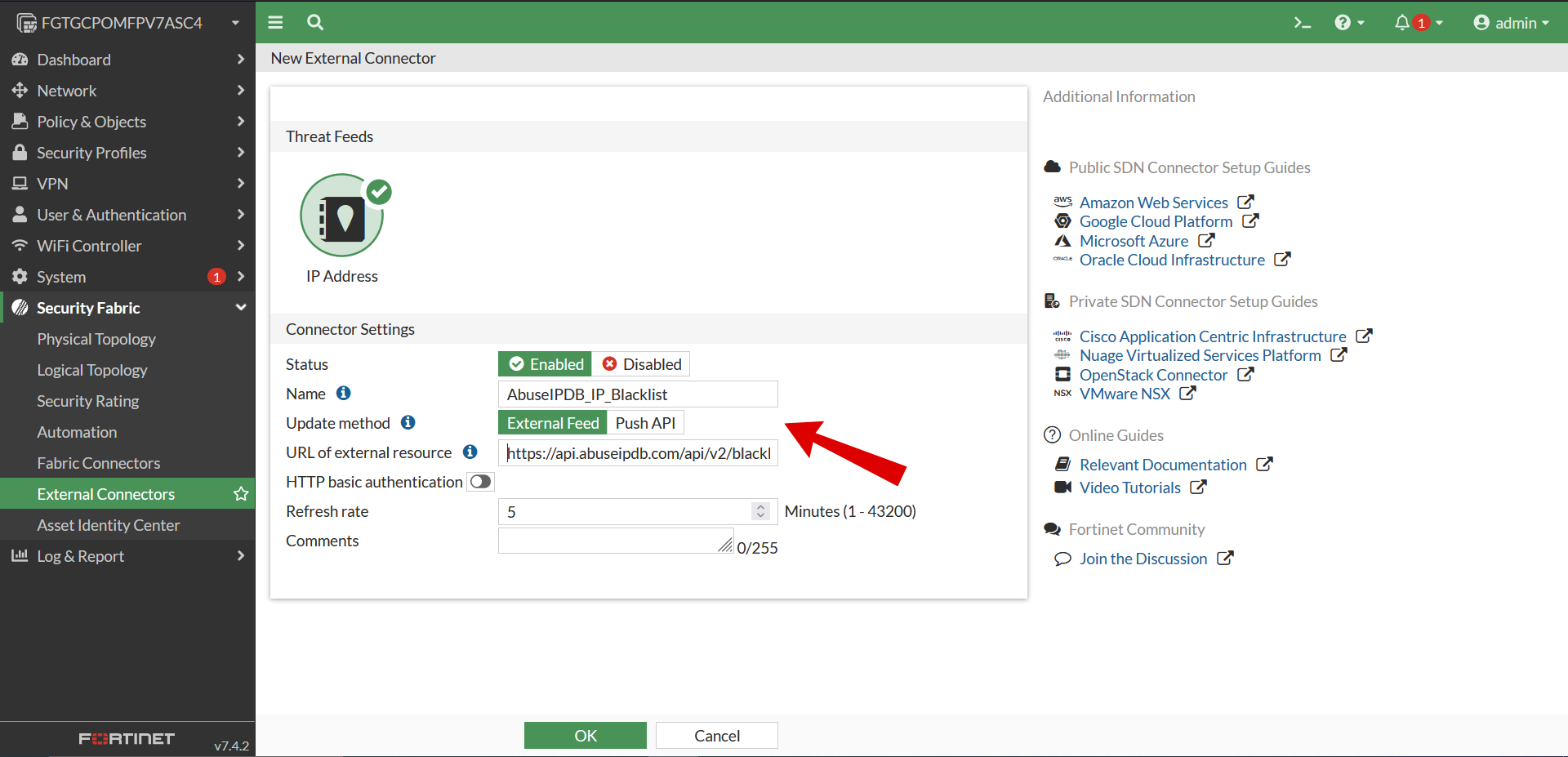Click info icon next to Update method

(x=408, y=422)
